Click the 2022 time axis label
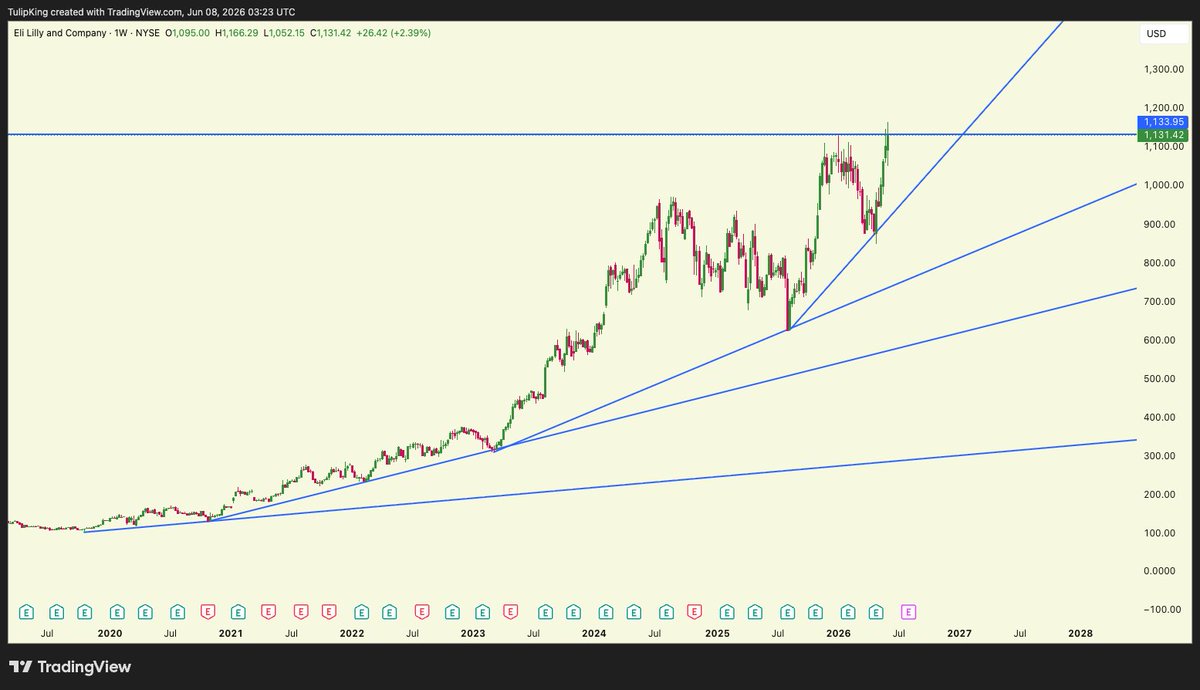Screen dimensions: 1200x690 pos(352,633)
